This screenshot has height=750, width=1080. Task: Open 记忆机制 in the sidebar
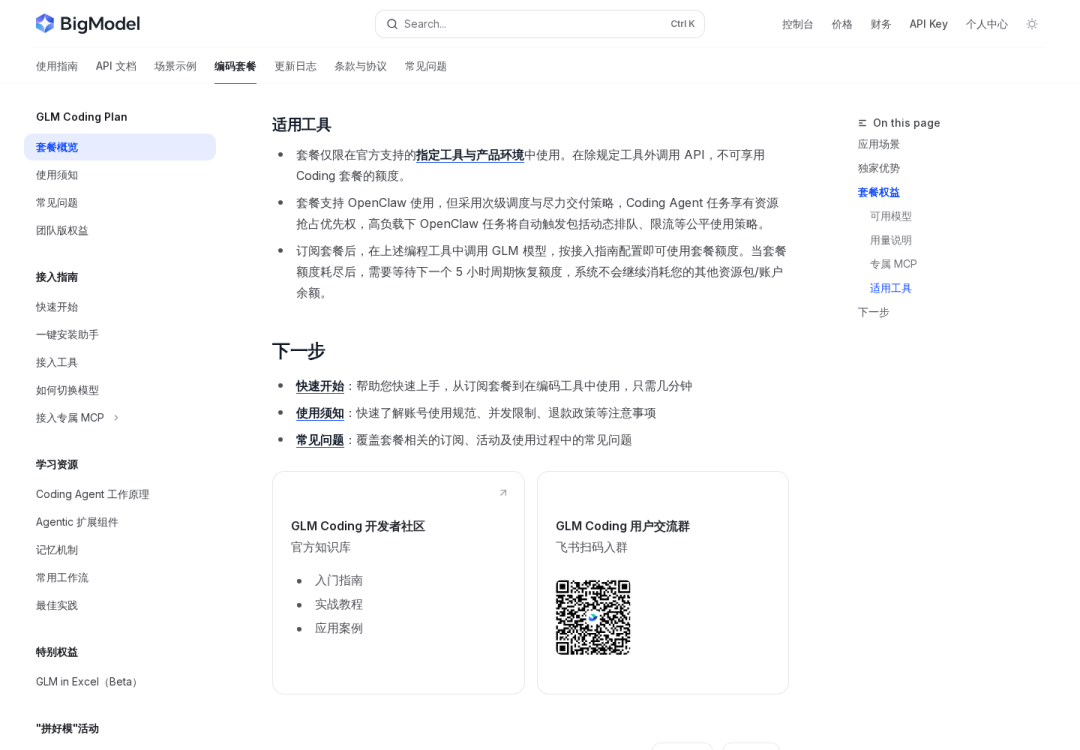pyautogui.click(x=56, y=550)
